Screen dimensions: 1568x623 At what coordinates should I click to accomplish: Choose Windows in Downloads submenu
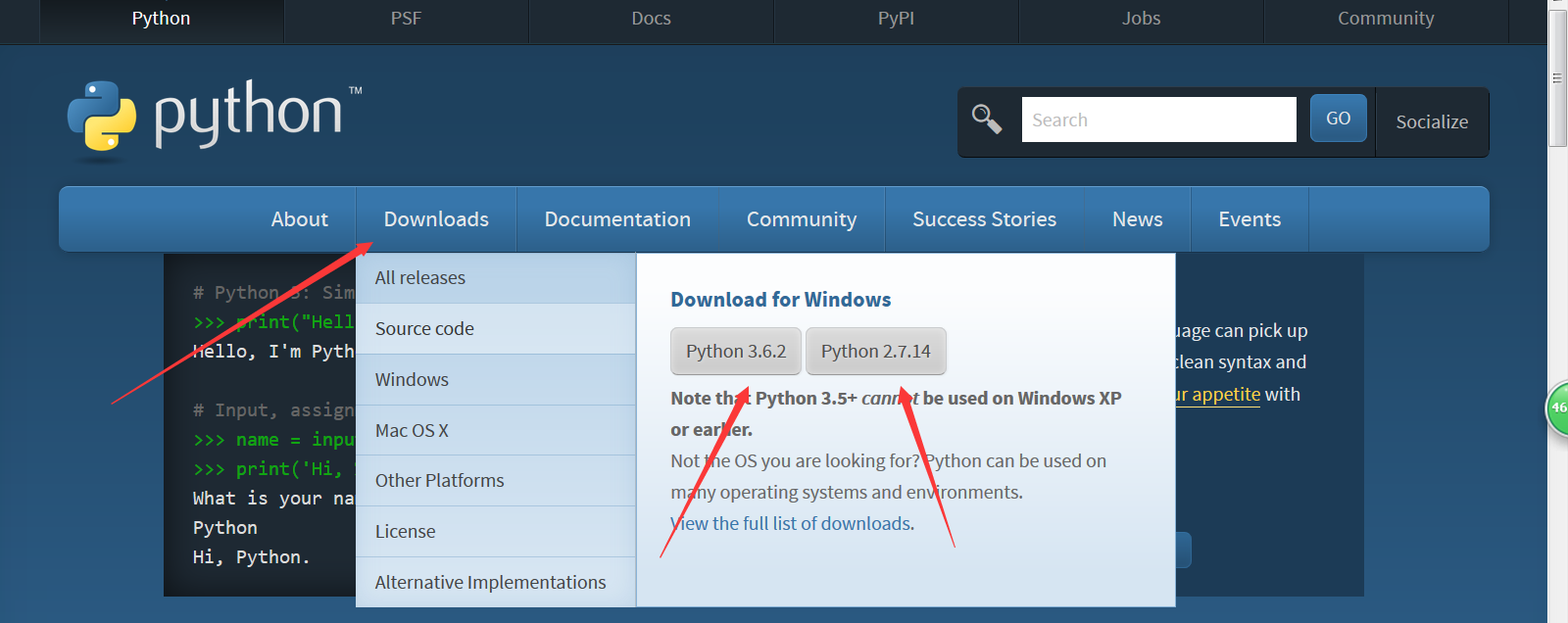coord(496,380)
